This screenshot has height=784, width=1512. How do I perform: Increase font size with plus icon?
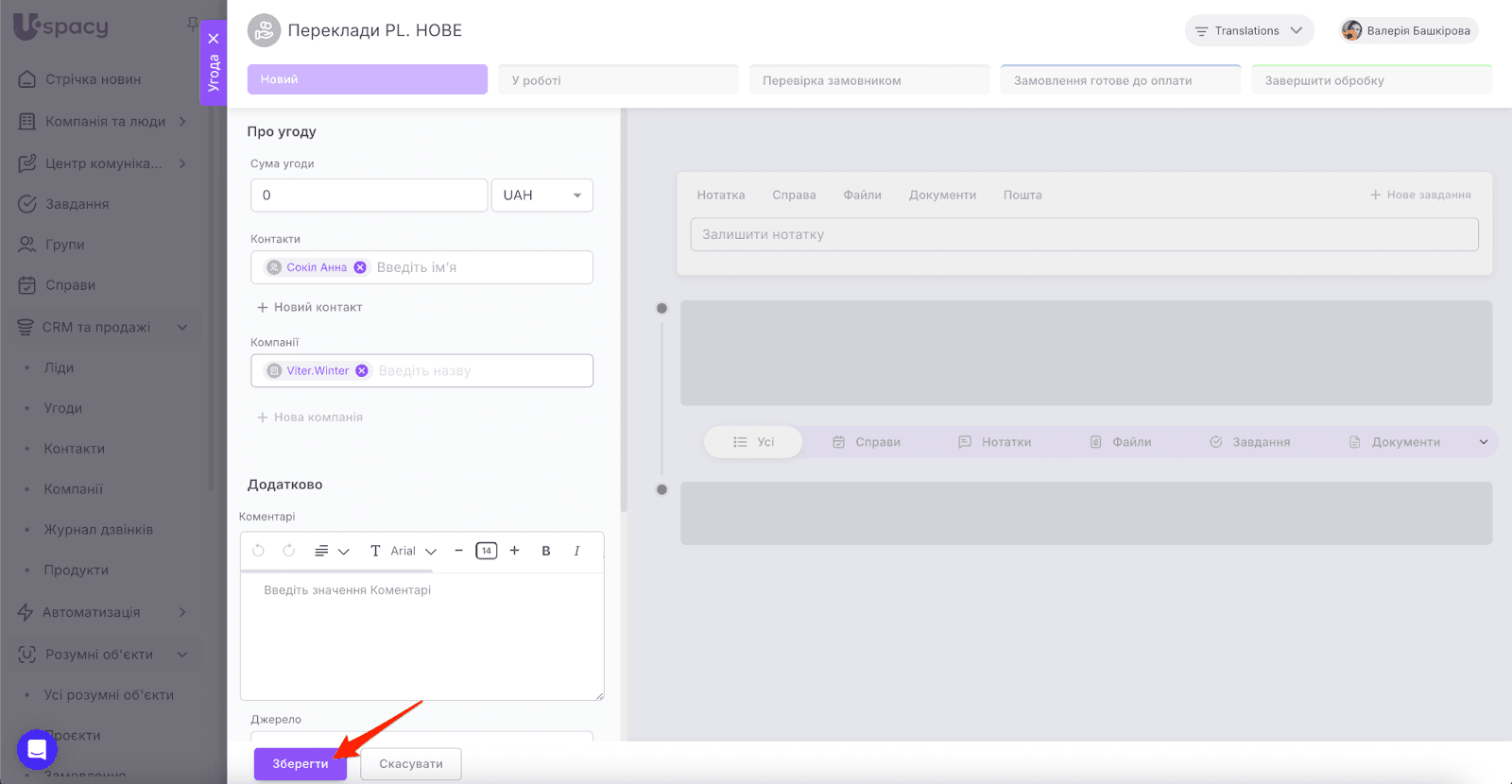(515, 551)
